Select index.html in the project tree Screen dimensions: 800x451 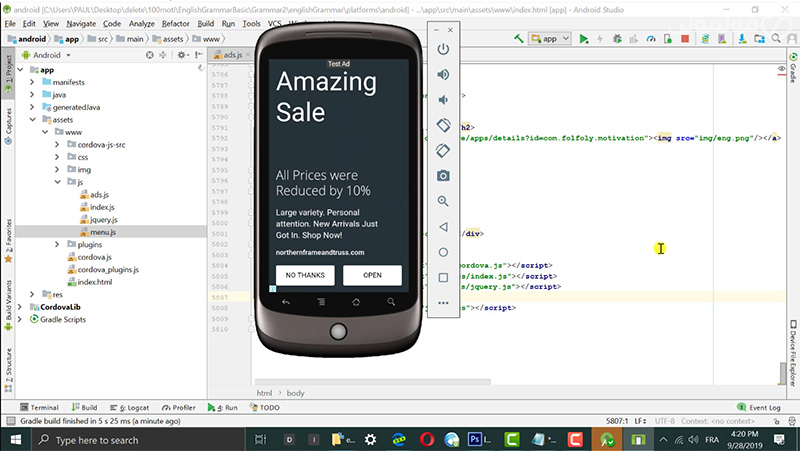(94, 282)
